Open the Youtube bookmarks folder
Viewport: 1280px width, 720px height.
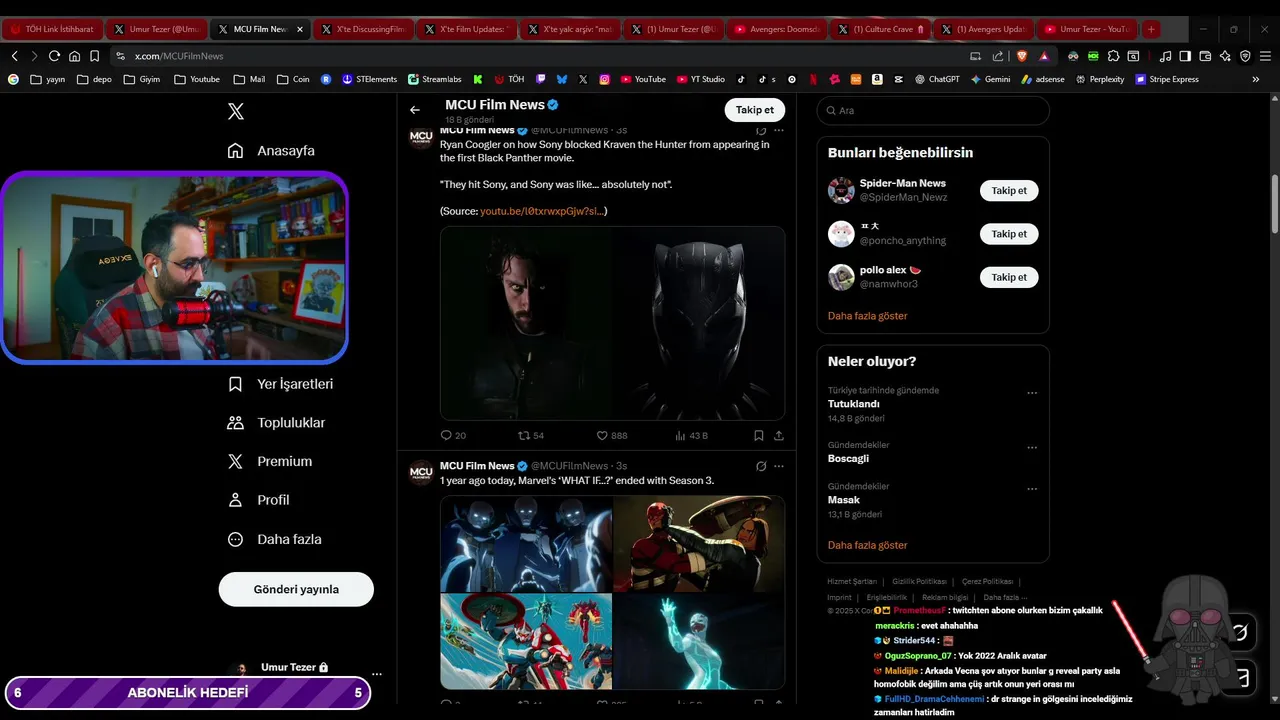coord(197,79)
